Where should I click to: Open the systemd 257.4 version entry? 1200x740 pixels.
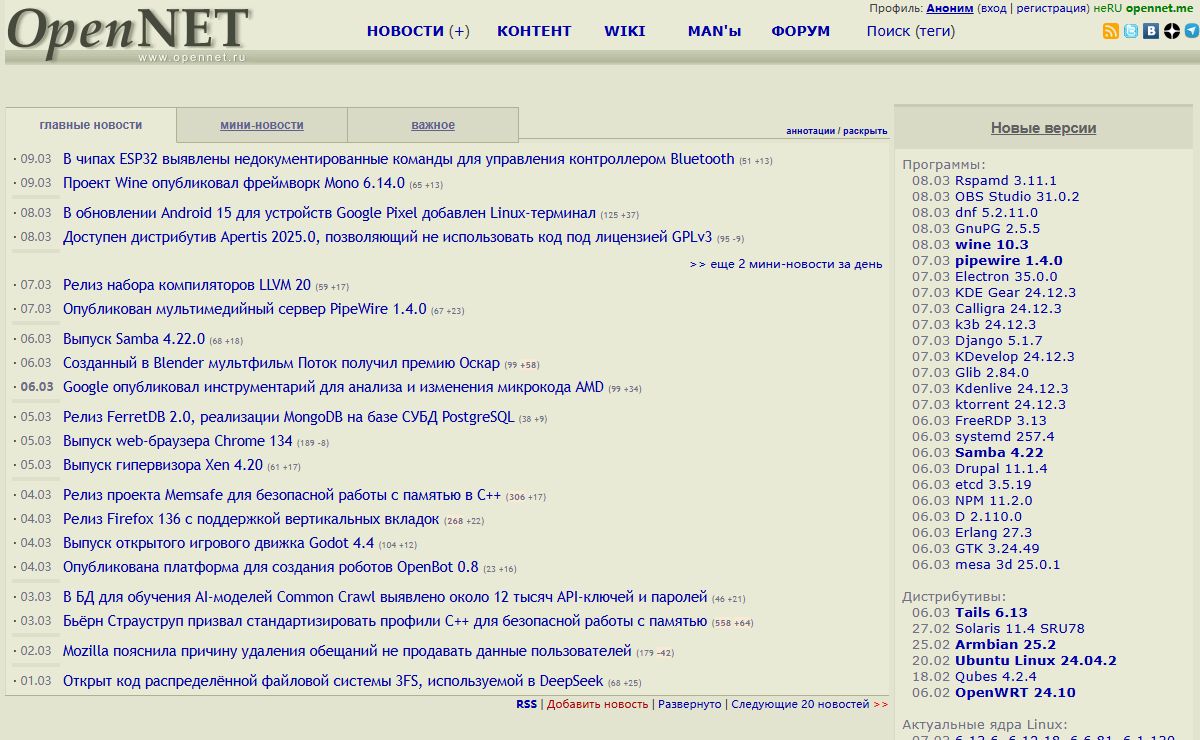[x=1004, y=437]
